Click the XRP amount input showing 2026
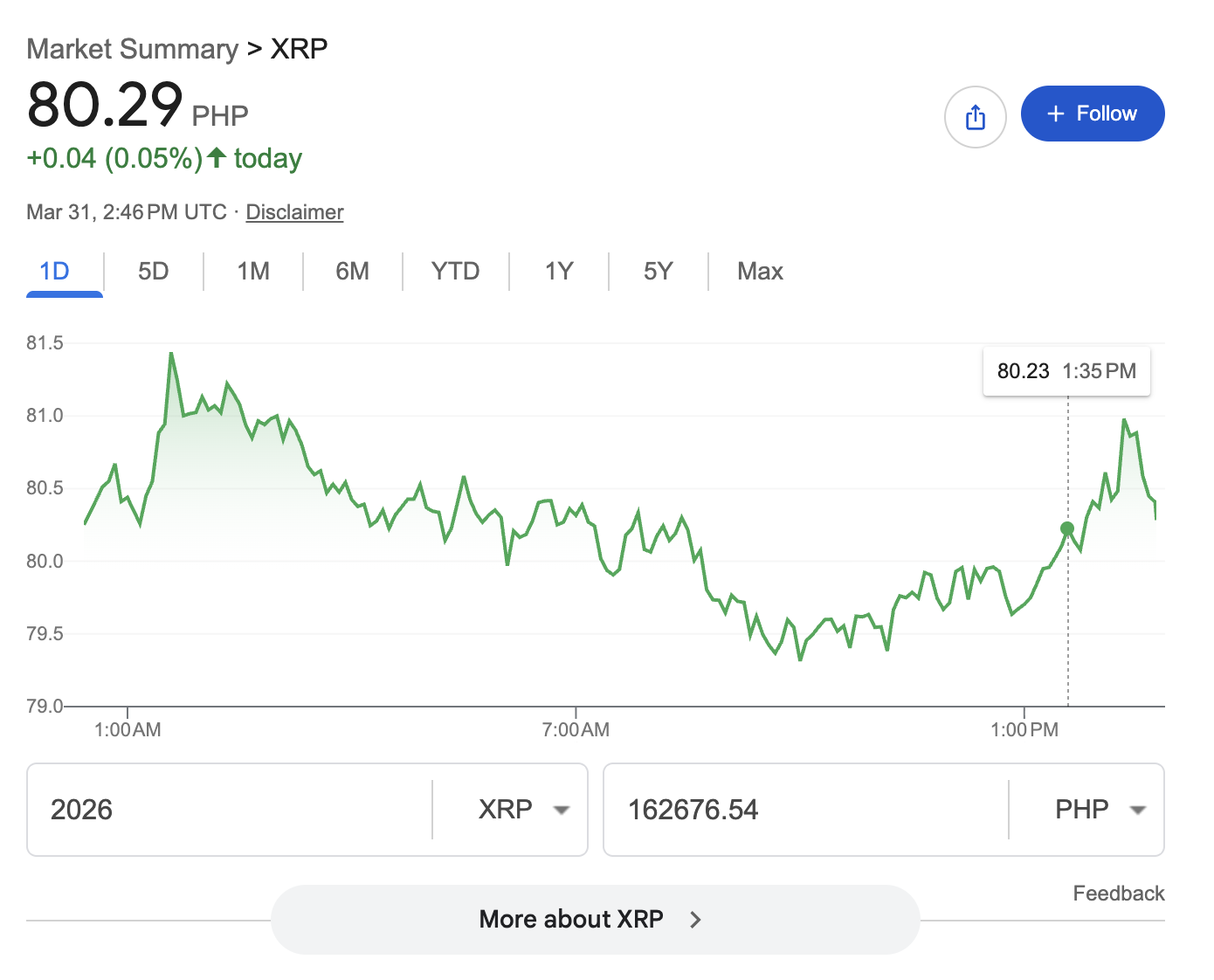This screenshot has width=1214, height=980. coord(227,810)
